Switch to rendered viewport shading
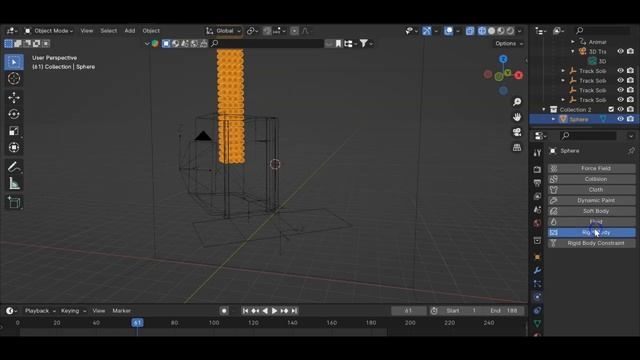 coord(510,31)
